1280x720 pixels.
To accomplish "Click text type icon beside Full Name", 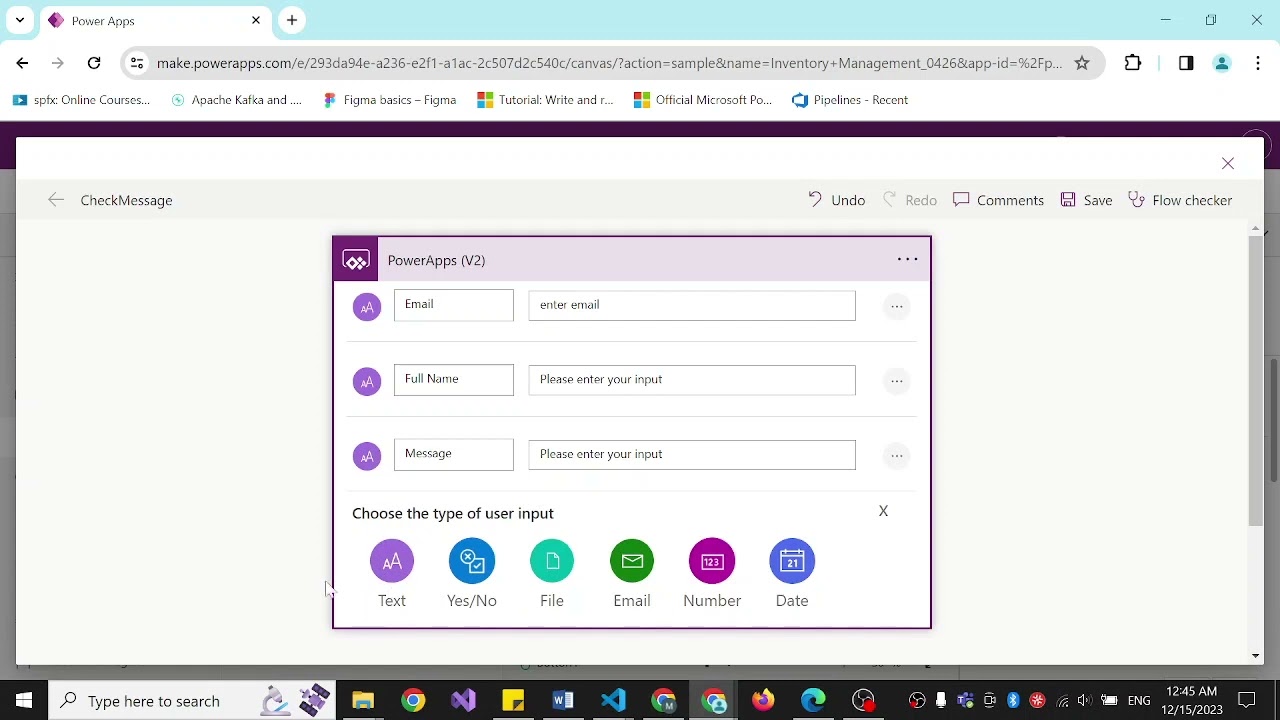I will click(367, 382).
